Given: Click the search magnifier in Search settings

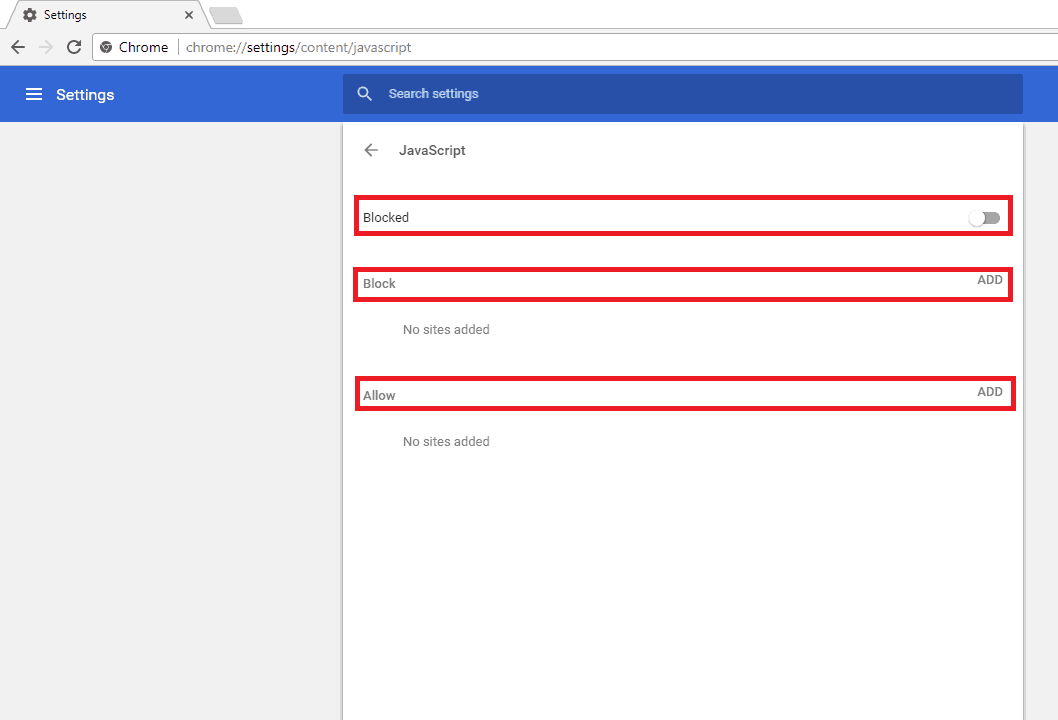Looking at the screenshot, I should [x=364, y=93].
